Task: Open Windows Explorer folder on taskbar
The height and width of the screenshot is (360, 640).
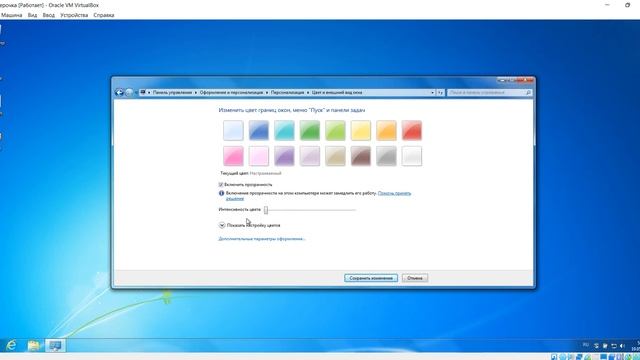Action: tap(33, 345)
